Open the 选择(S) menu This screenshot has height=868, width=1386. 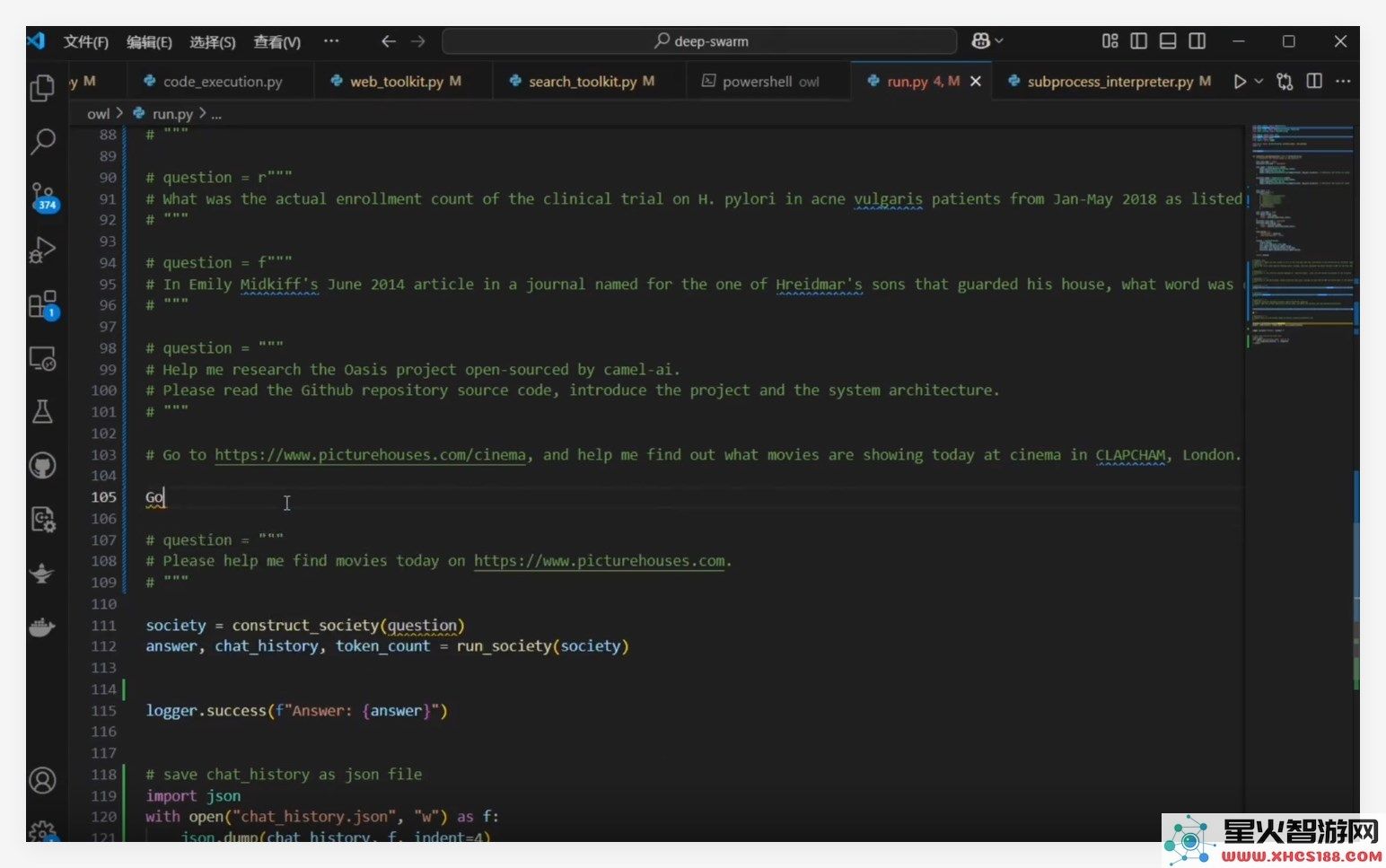pyautogui.click(x=213, y=42)
